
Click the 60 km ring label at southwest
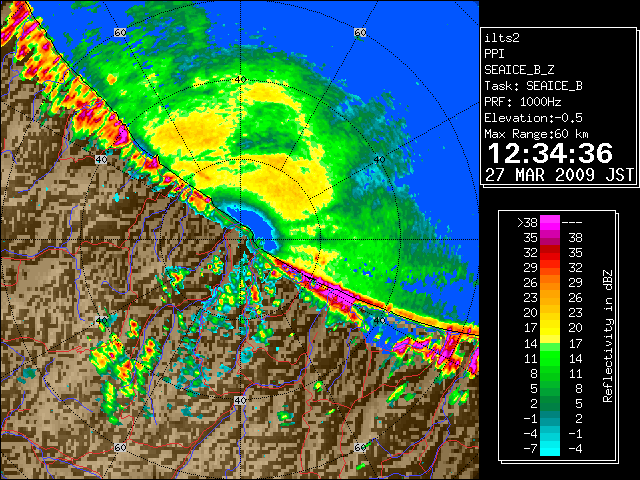coord(120,447)
